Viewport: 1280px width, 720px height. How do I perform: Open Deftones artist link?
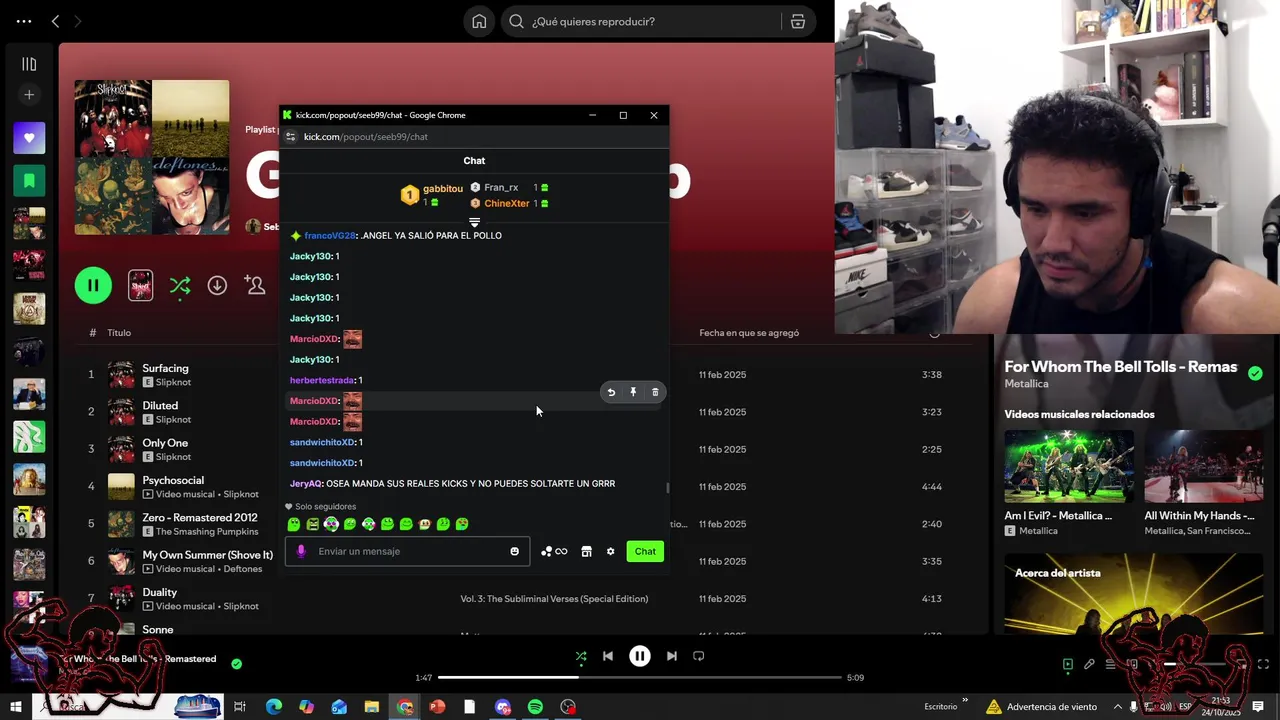243,569
